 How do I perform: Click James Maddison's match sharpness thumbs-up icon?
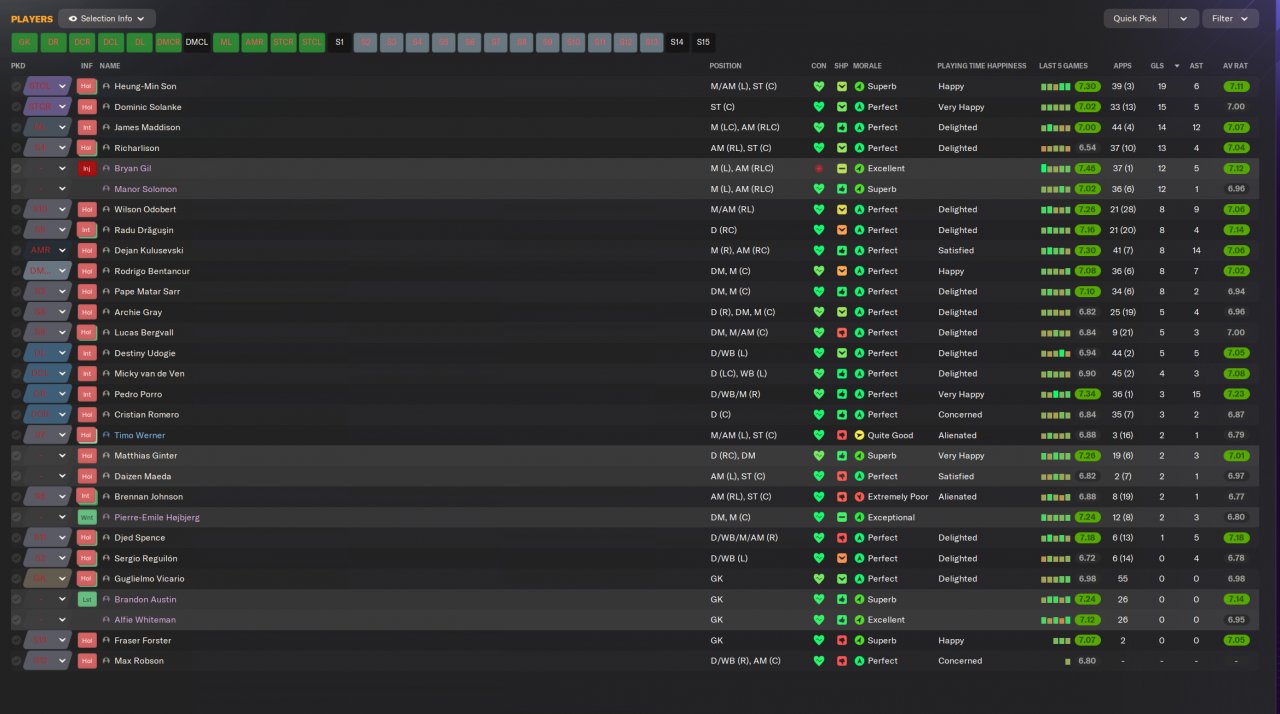point(842,127)
